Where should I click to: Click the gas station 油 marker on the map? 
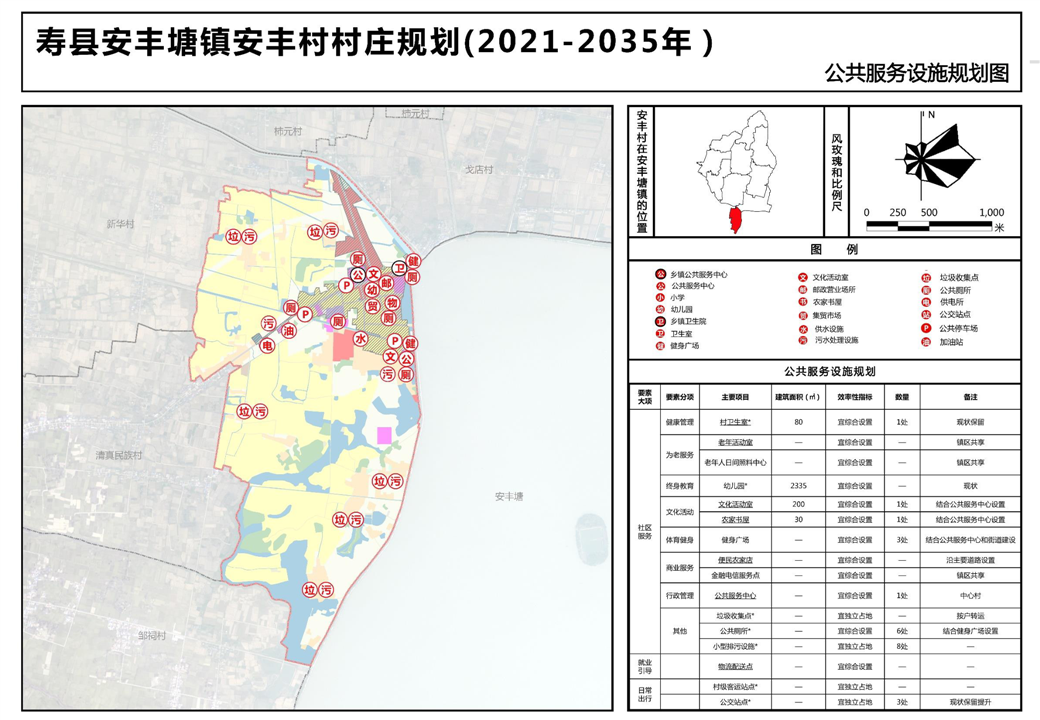point(290,329)
